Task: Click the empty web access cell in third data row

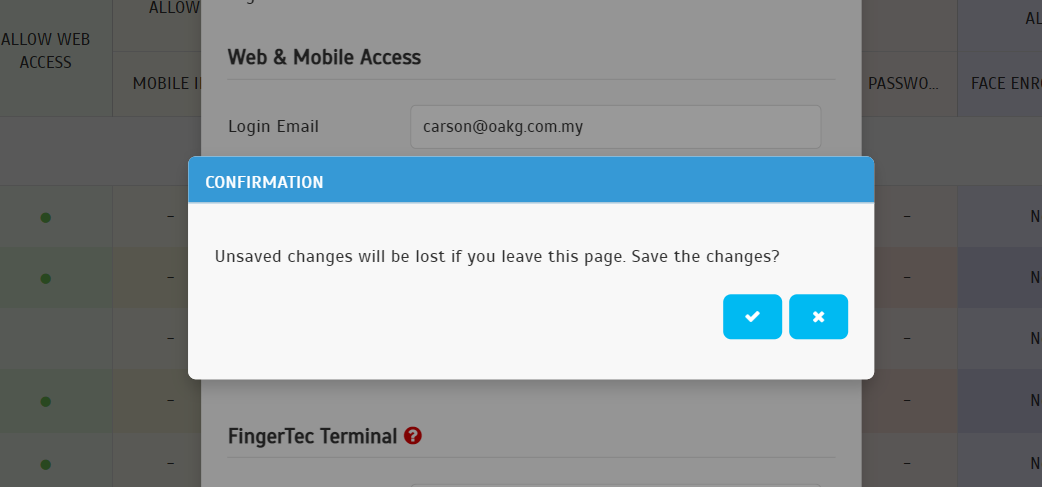Action: [56, 339]
